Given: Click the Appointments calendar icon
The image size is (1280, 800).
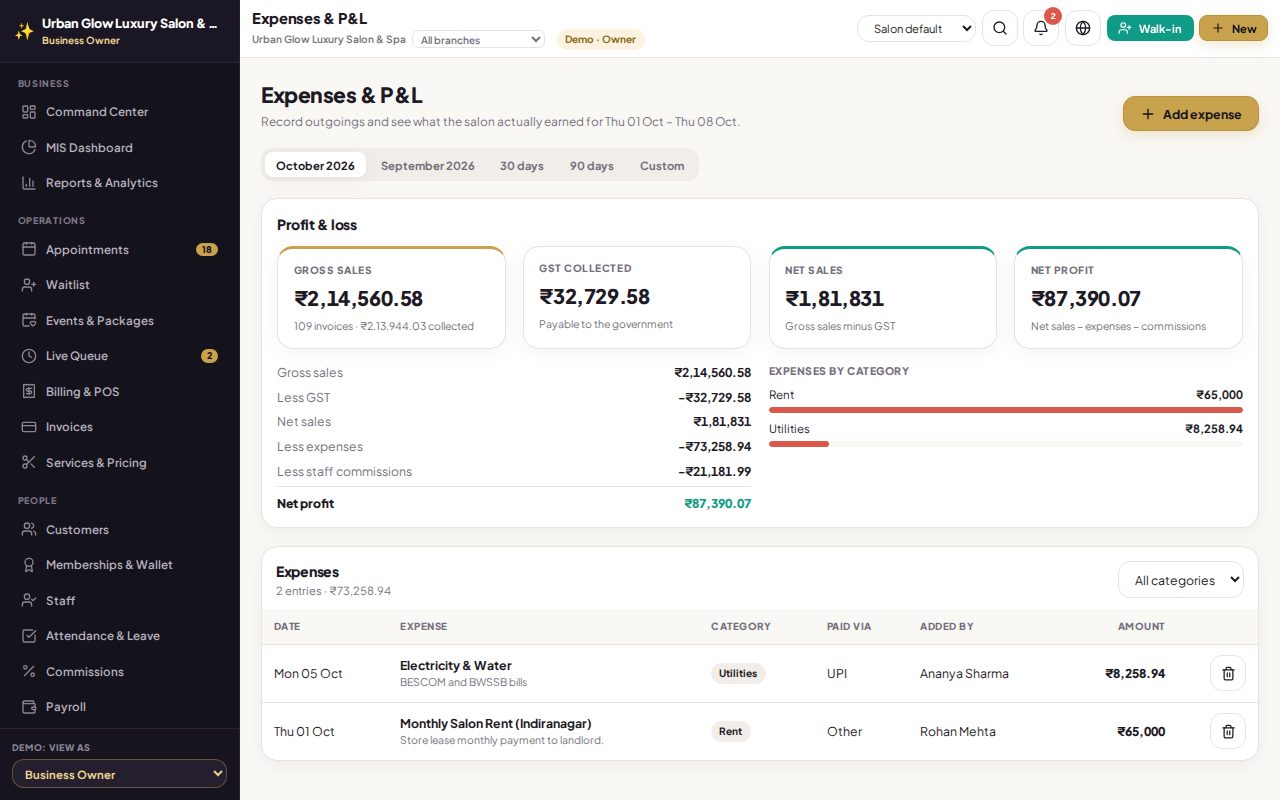Looking at the screenshot, I should [x=29, y=249].
